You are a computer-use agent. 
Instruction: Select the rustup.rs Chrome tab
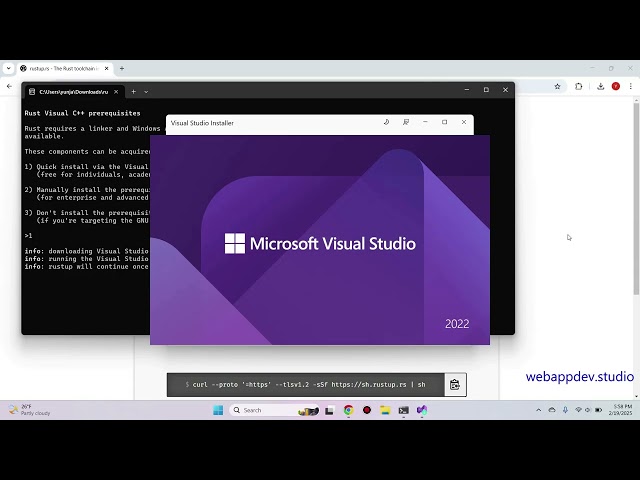coord(65,69)
